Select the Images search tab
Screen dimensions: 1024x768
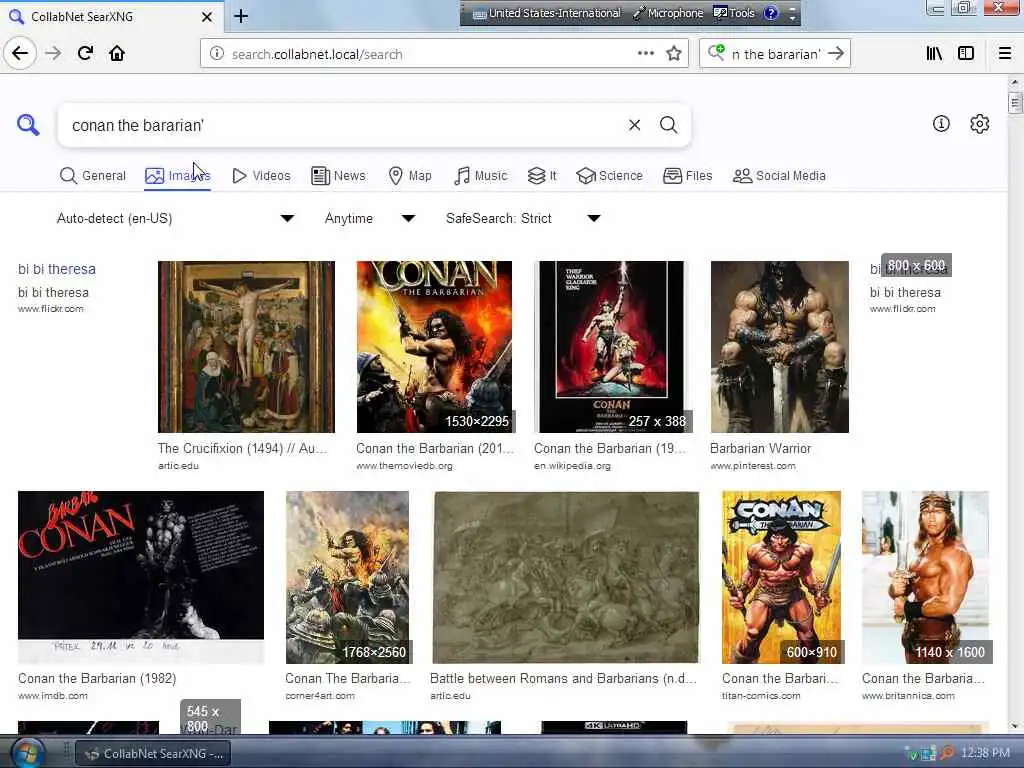[178, 176]
